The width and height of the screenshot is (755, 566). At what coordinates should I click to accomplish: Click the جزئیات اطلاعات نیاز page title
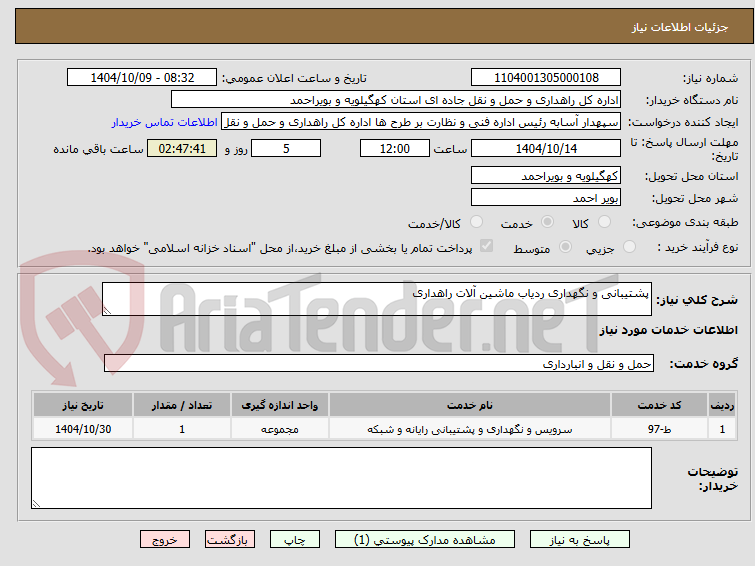(x=680, y=27)
